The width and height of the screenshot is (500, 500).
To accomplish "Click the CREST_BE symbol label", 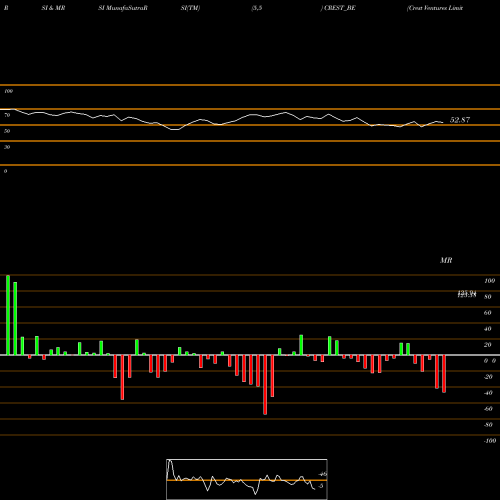I will 339,8.
